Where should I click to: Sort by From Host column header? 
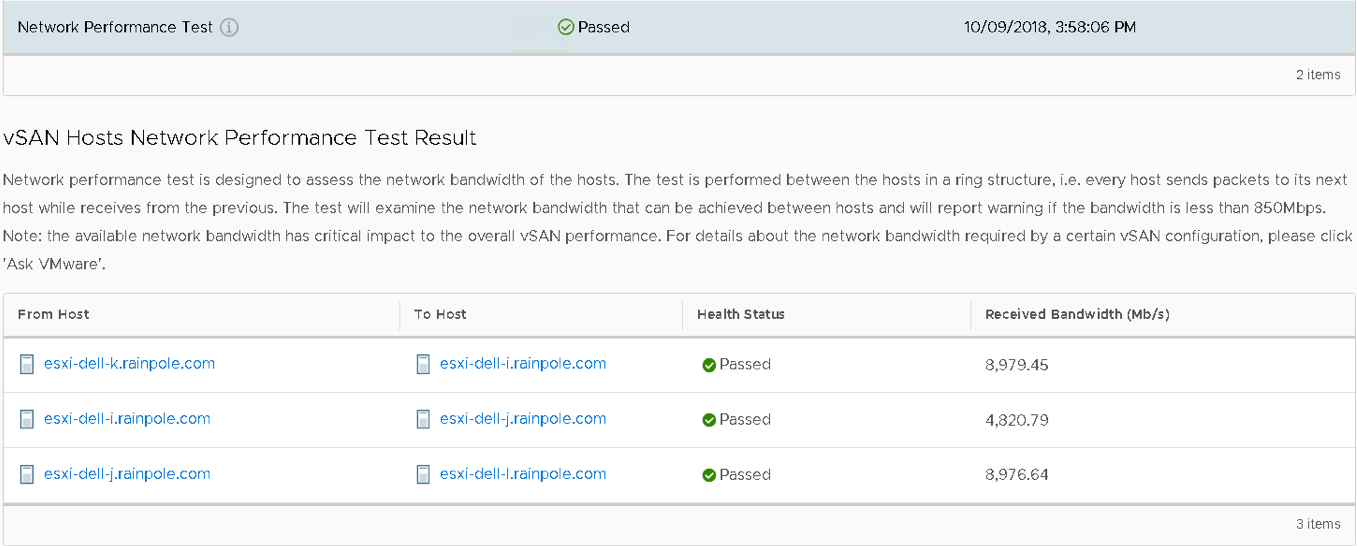[54, 314]
